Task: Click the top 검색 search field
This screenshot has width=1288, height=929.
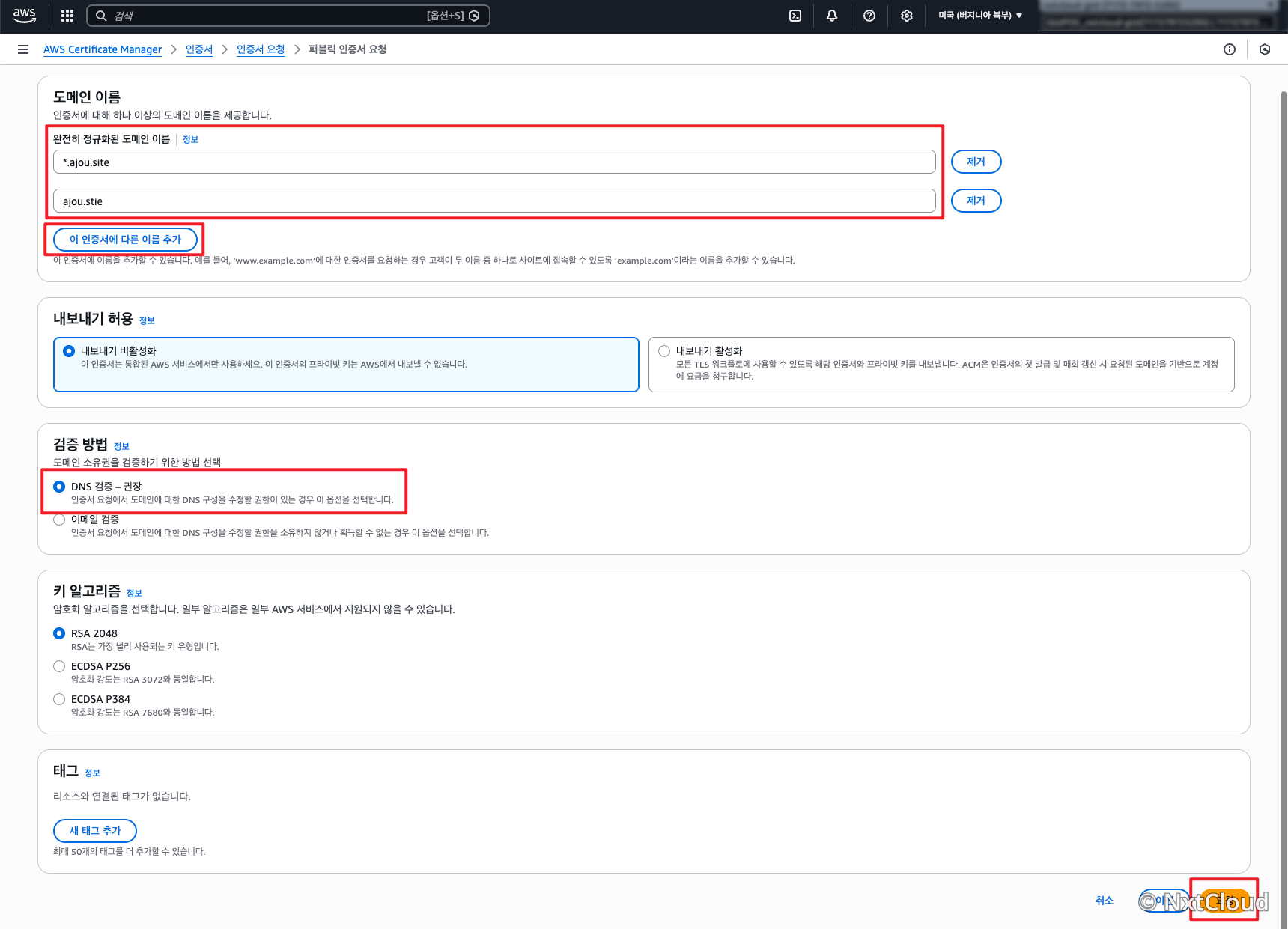Action: (288, 16)
